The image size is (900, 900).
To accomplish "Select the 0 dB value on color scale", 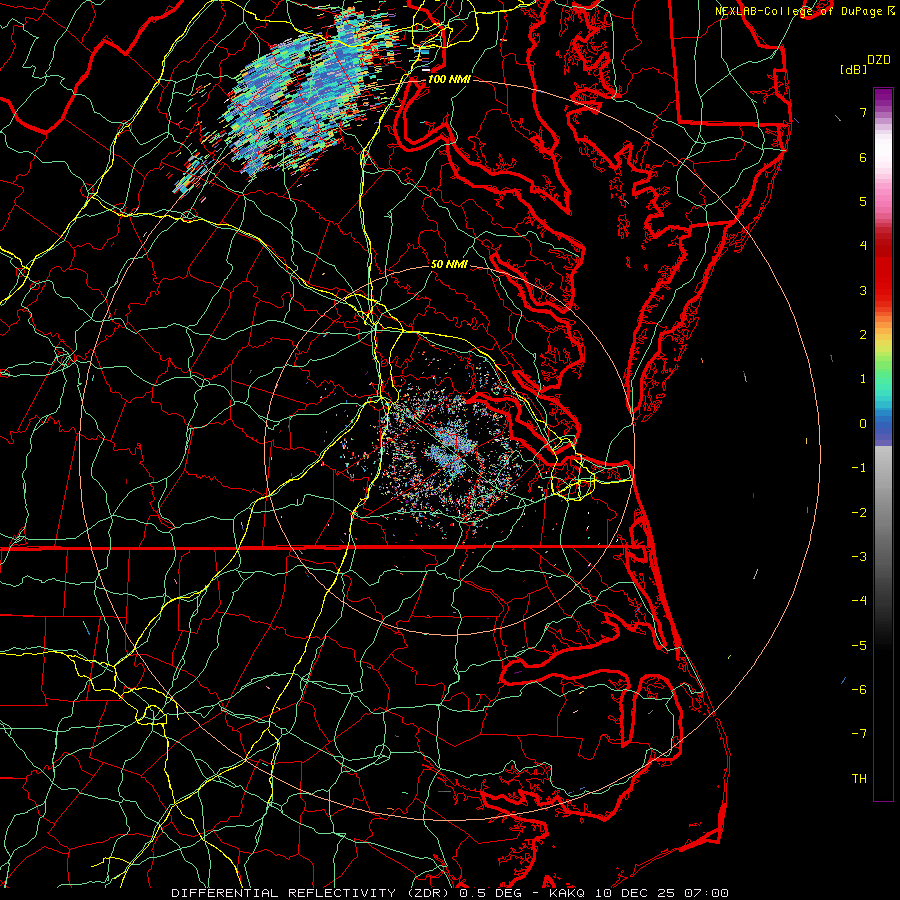I will click(863, 424).
